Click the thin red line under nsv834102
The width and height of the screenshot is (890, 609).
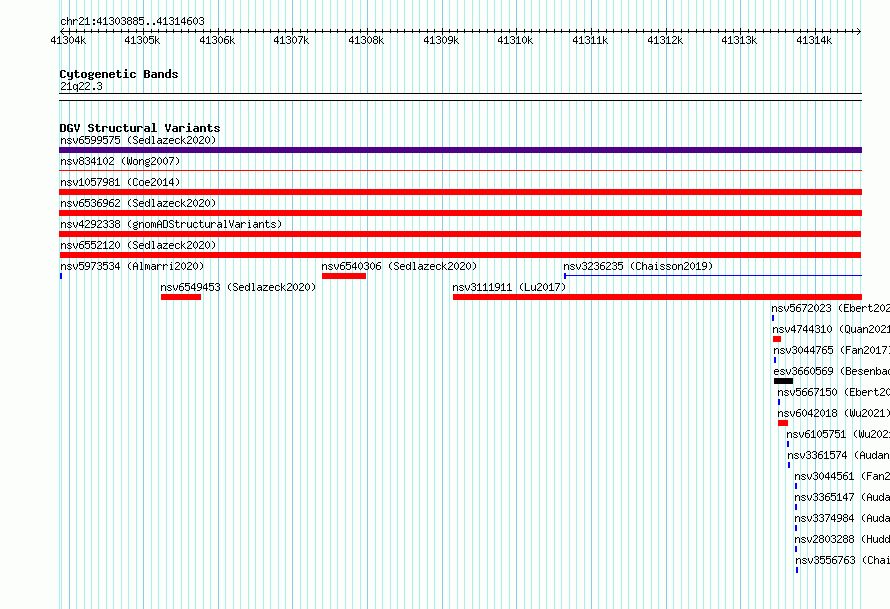point(460,170)
